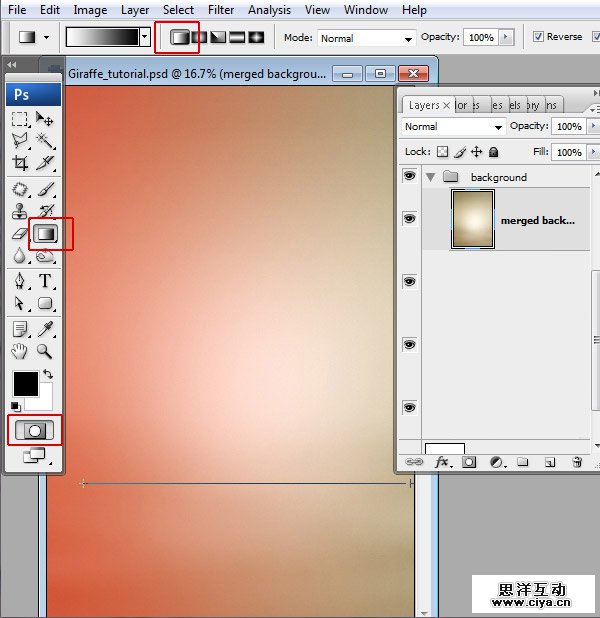Toggle visibility of merged background layer
The image size is (600, 618).
pyautogui.click(x=409, y=219)
